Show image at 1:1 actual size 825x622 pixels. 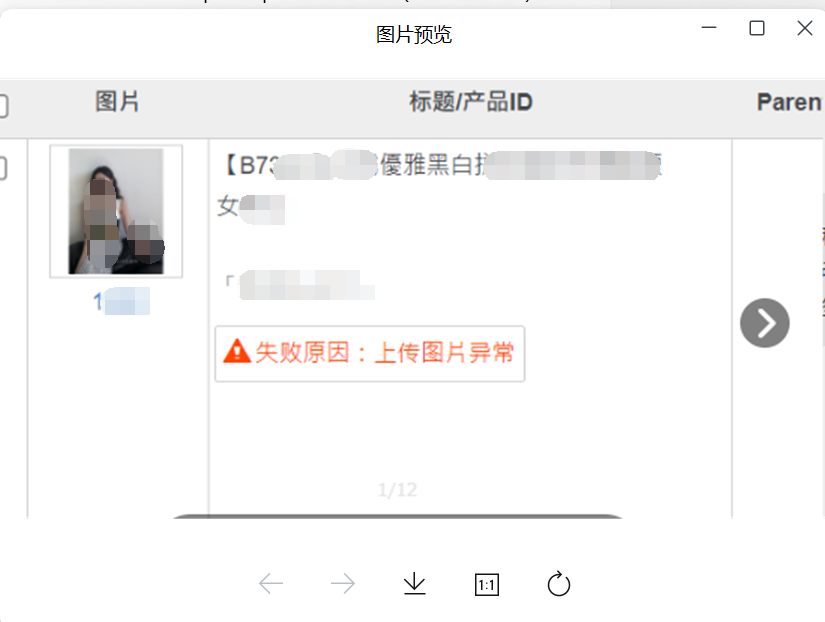487,585
